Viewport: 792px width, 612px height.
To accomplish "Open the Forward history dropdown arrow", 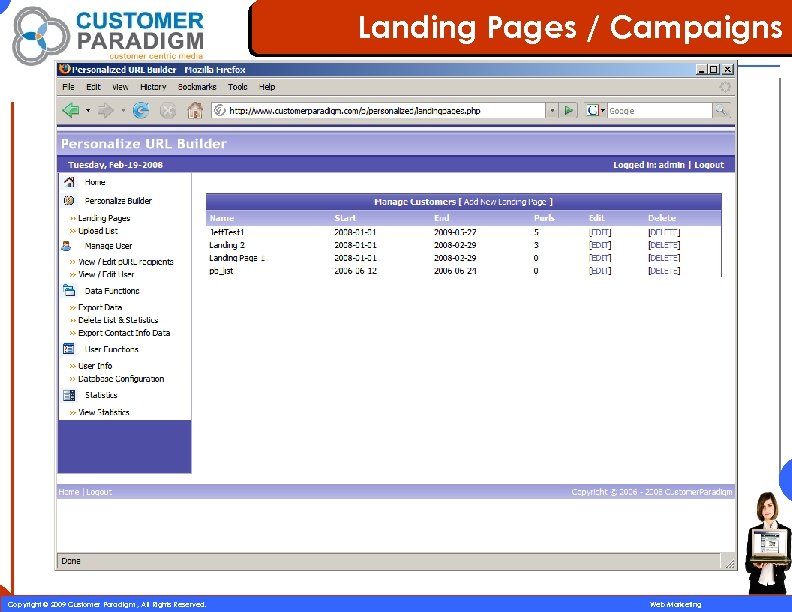I will (123, 110).
